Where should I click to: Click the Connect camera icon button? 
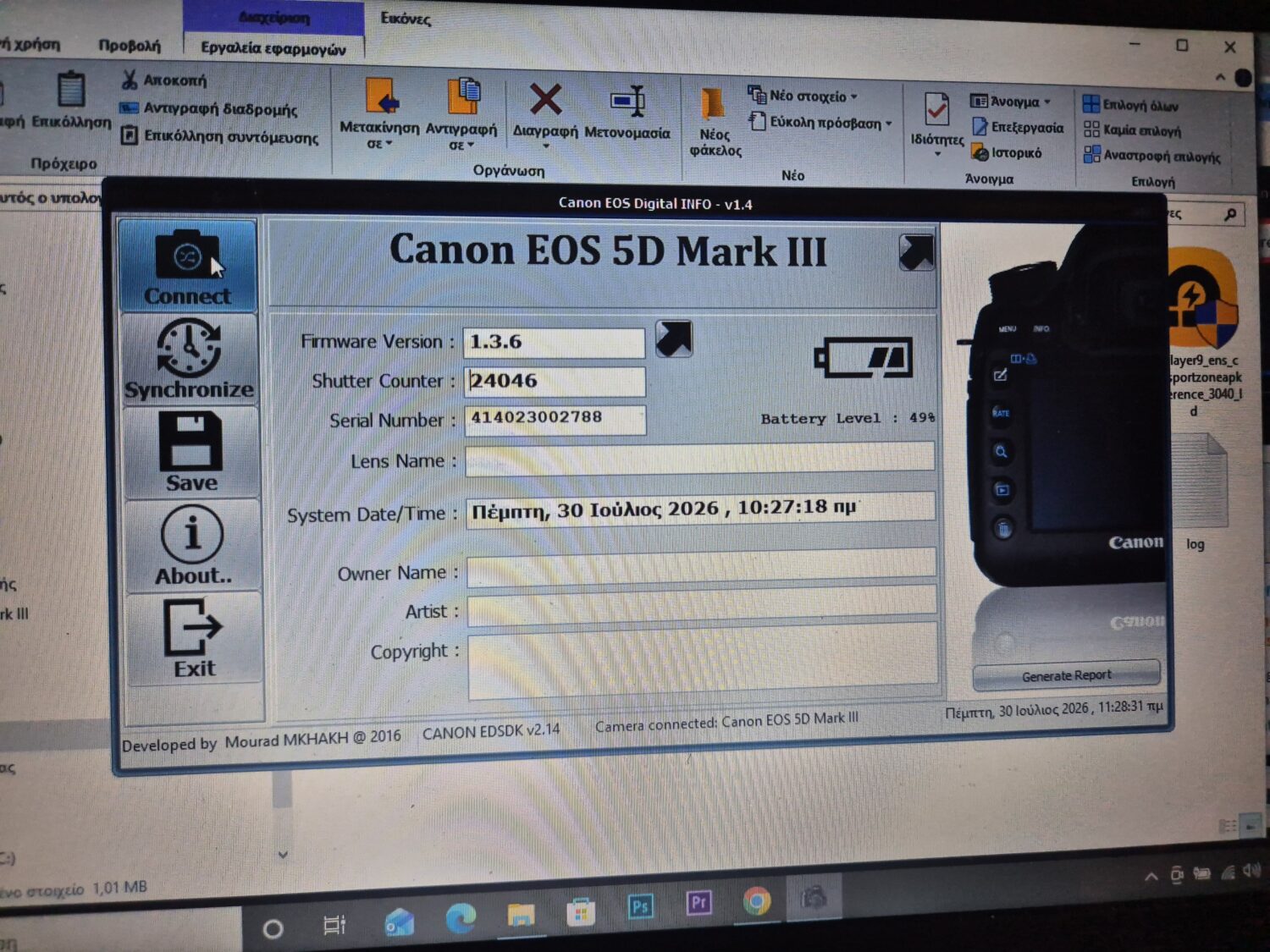tap(187, 266)
